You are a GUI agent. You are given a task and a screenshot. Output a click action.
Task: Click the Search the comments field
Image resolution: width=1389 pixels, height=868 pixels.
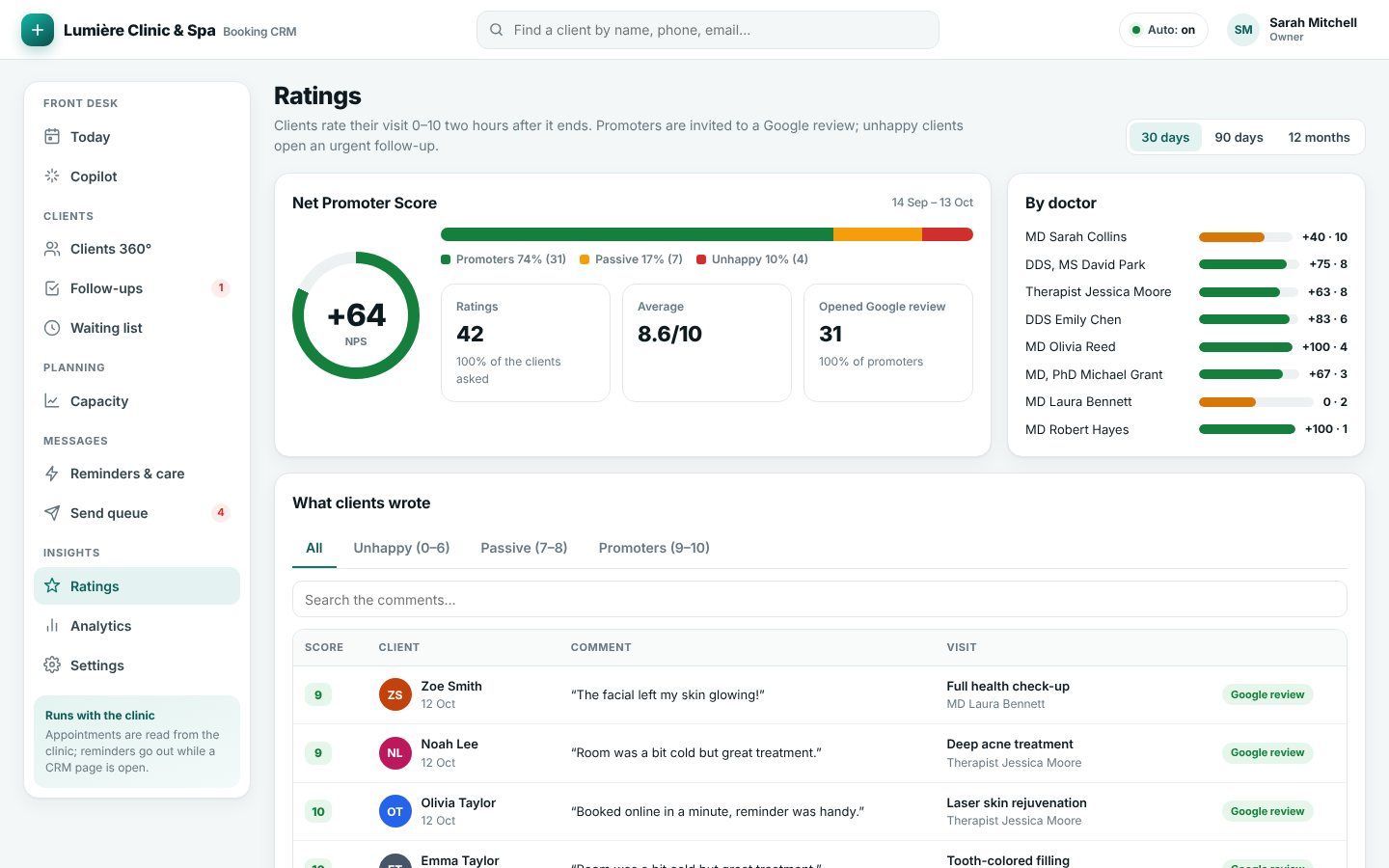(x=819, y=599)
